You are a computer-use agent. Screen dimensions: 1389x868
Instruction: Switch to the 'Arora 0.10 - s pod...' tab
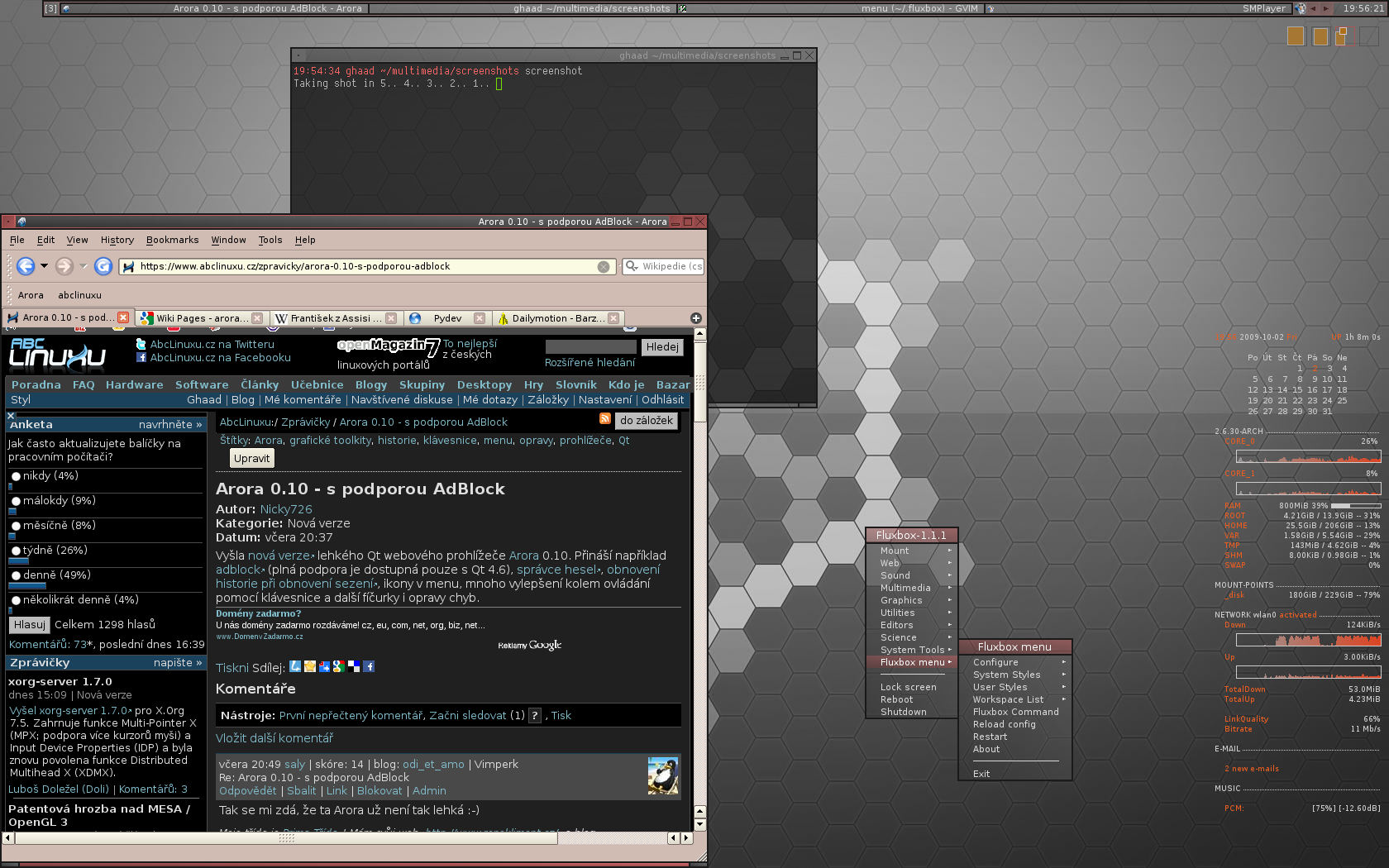(x=68, y=317)
